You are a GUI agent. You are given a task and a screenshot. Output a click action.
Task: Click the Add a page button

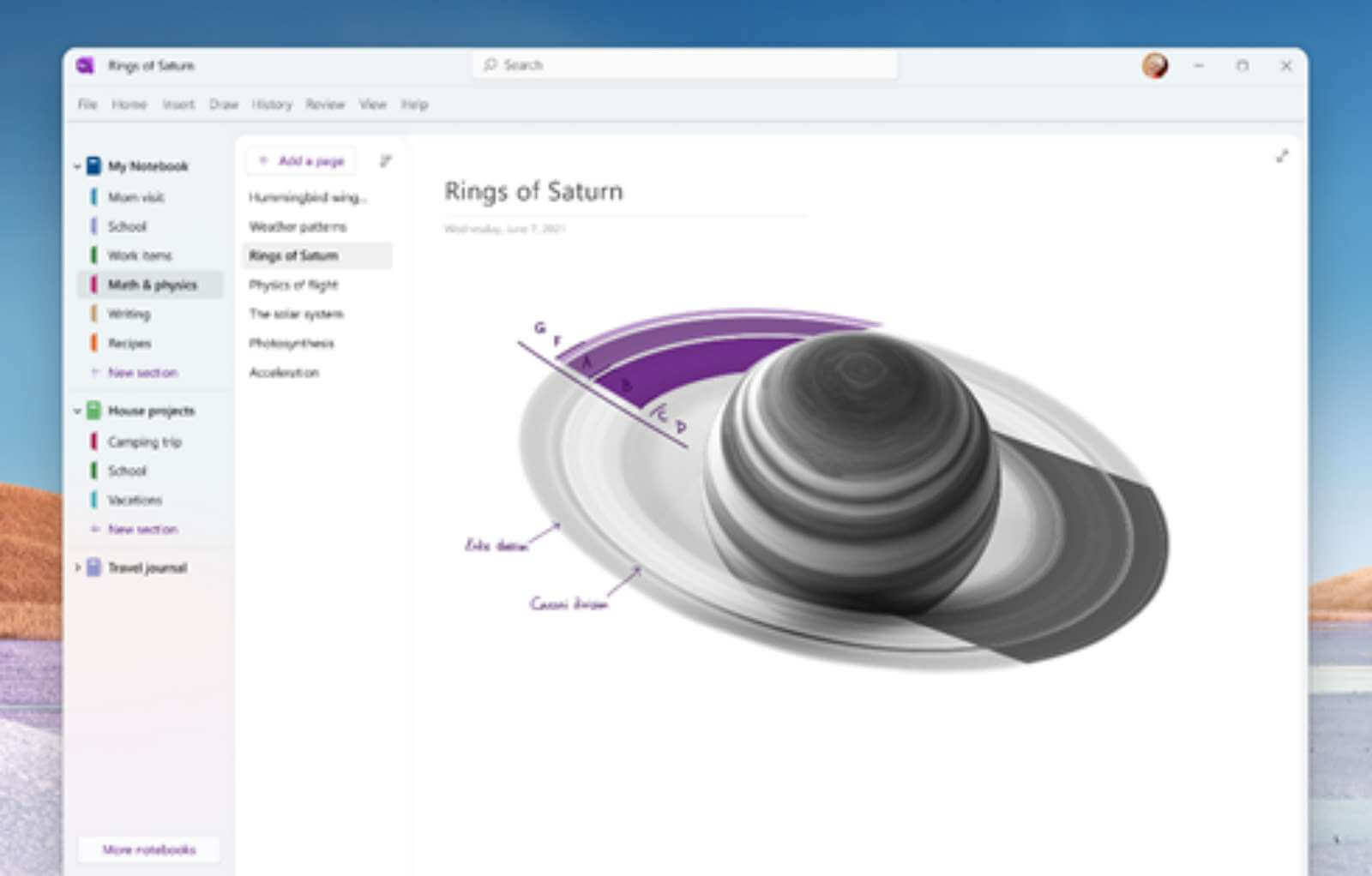[x=302, y=160]
